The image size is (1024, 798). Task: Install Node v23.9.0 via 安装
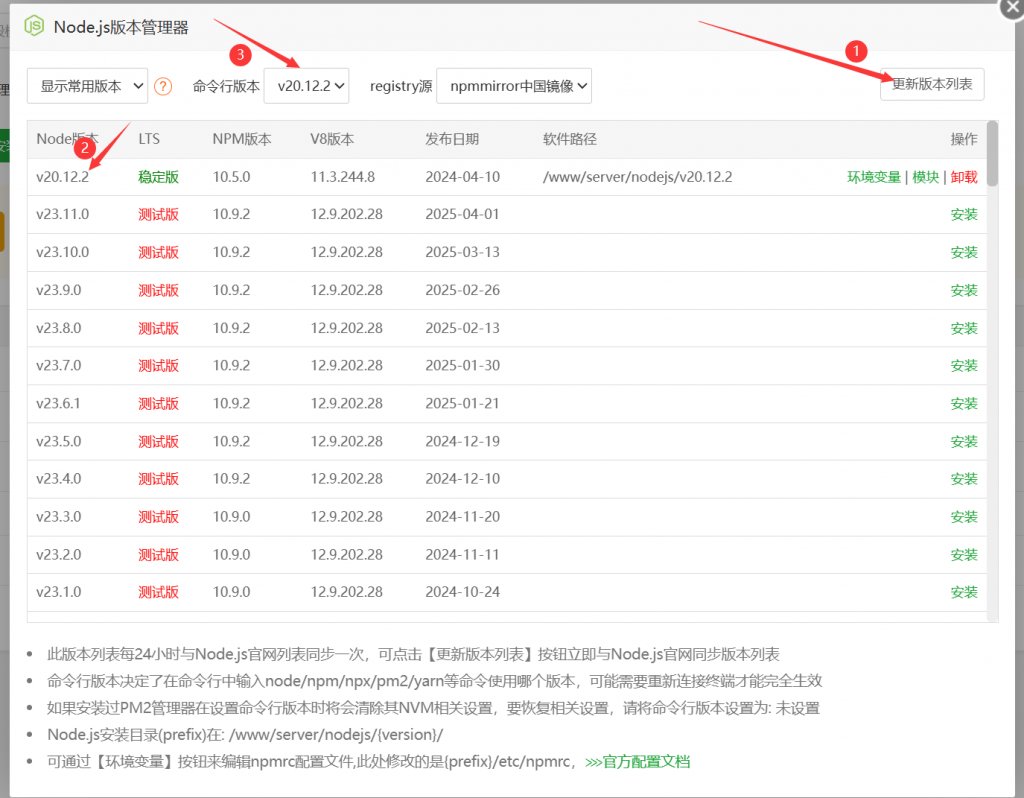964,290
